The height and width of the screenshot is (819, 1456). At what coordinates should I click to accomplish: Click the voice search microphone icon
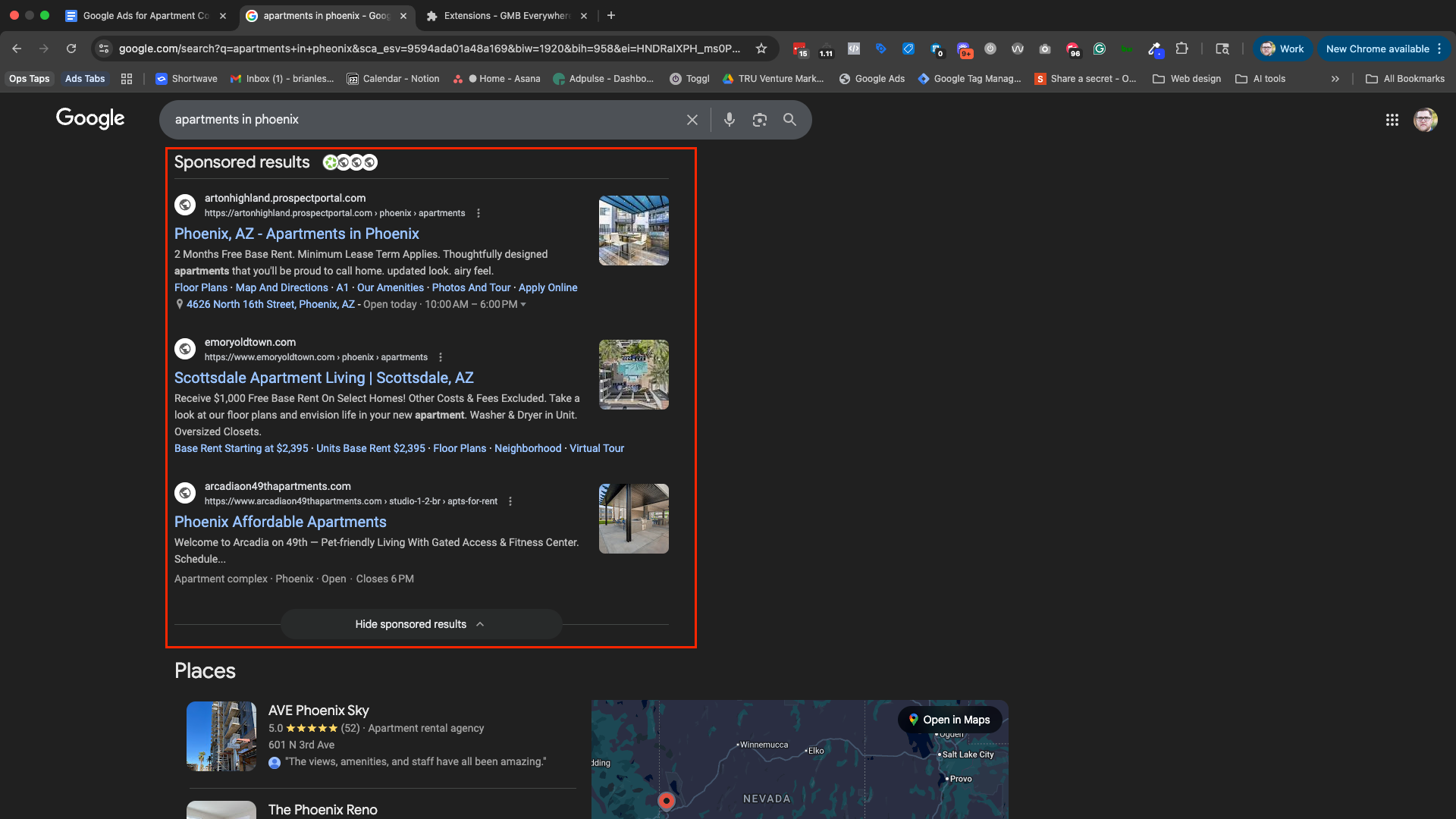[729, 120]
